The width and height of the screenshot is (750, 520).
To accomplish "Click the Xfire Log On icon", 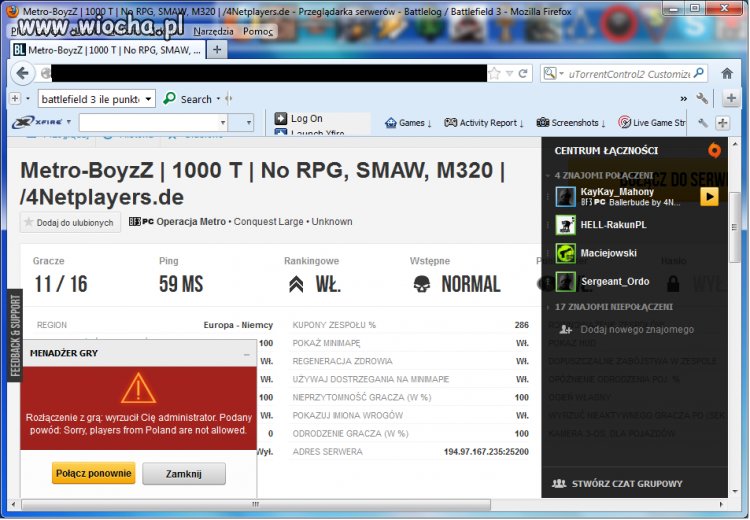I will [x=281, y=118].
